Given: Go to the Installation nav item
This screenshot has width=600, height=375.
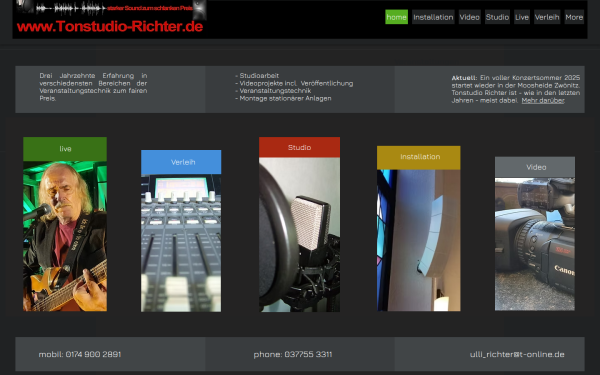Looking at the screenshot, I should pyautogui.click(x=433, y=17).
